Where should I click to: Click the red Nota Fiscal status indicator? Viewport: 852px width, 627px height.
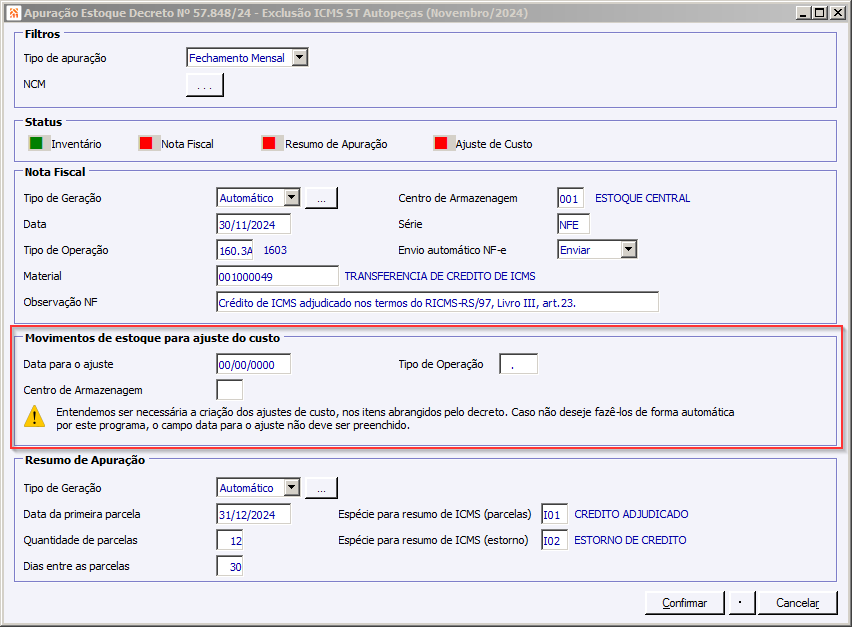146,143
